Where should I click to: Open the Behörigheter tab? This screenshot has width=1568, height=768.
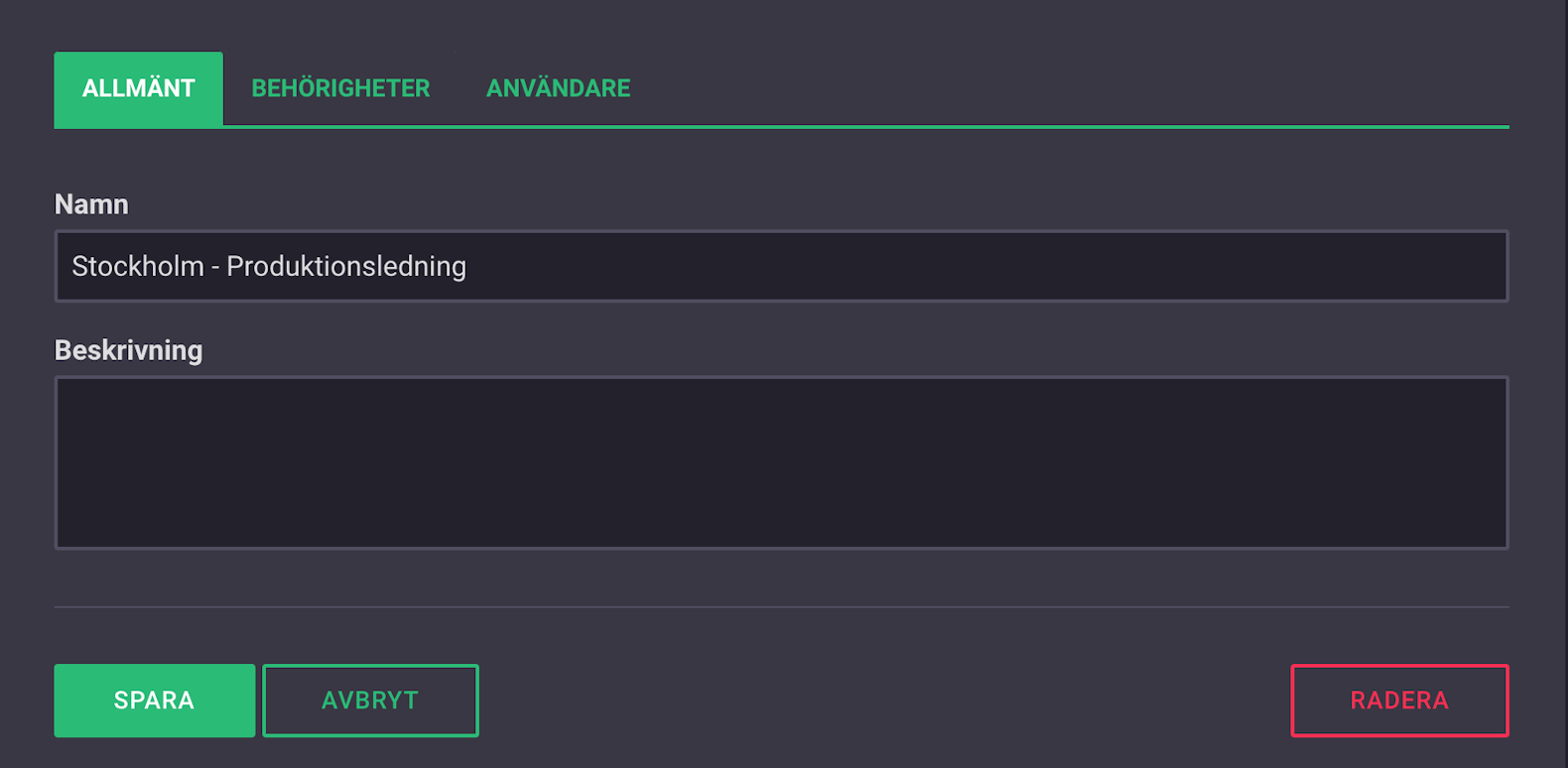340,88
